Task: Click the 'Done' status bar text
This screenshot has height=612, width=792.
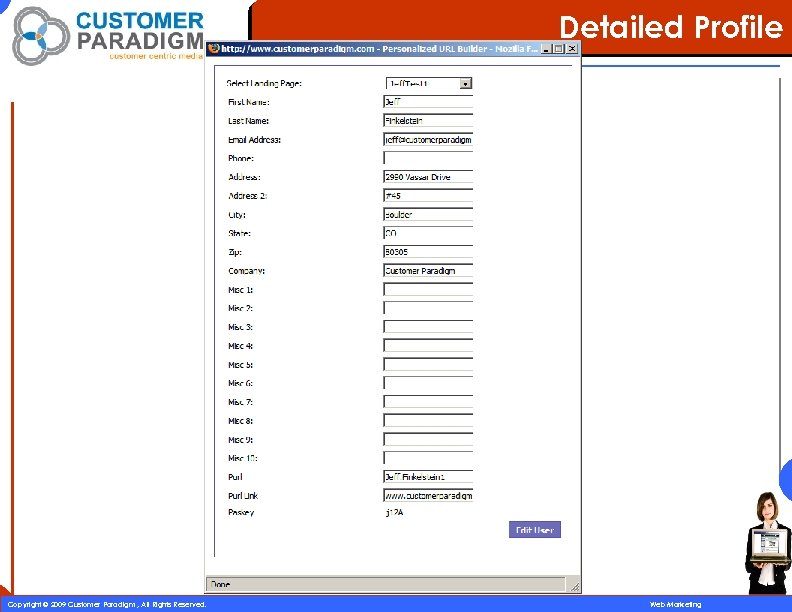Action: point(220,584)
